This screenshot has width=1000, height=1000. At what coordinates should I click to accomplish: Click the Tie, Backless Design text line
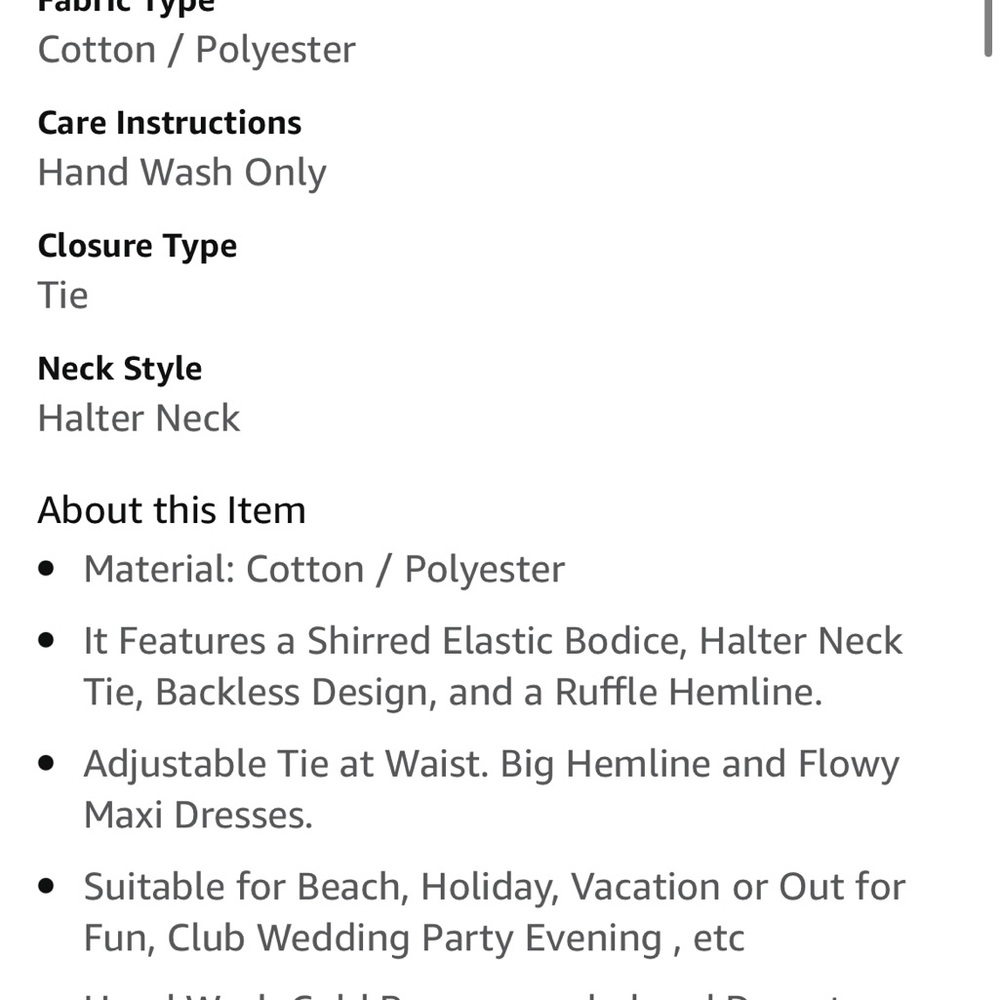tap(452, 692)
